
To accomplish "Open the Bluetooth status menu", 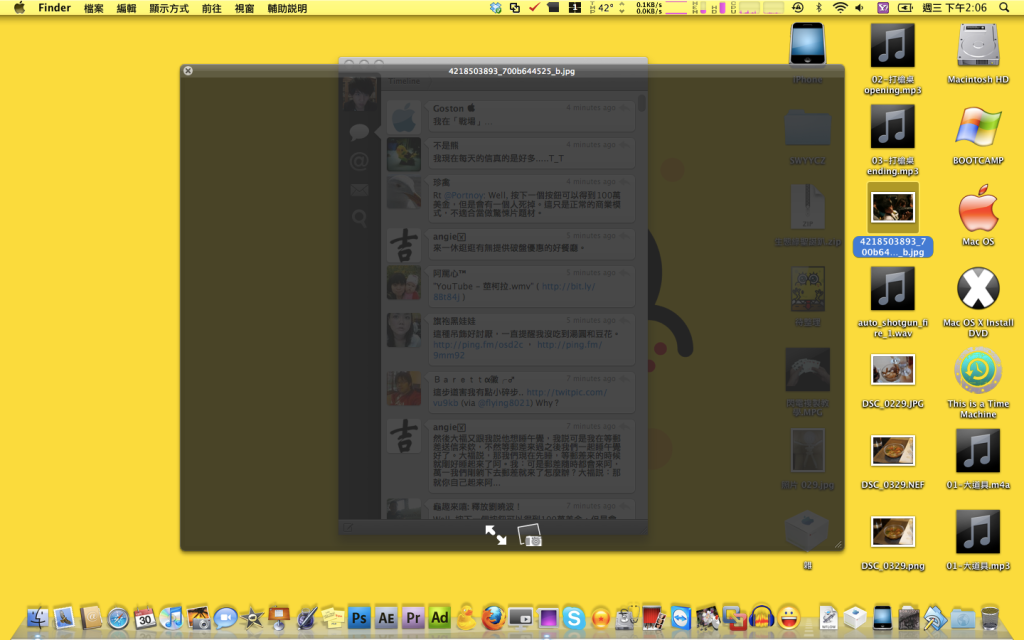I will click(x=817, y=8).
